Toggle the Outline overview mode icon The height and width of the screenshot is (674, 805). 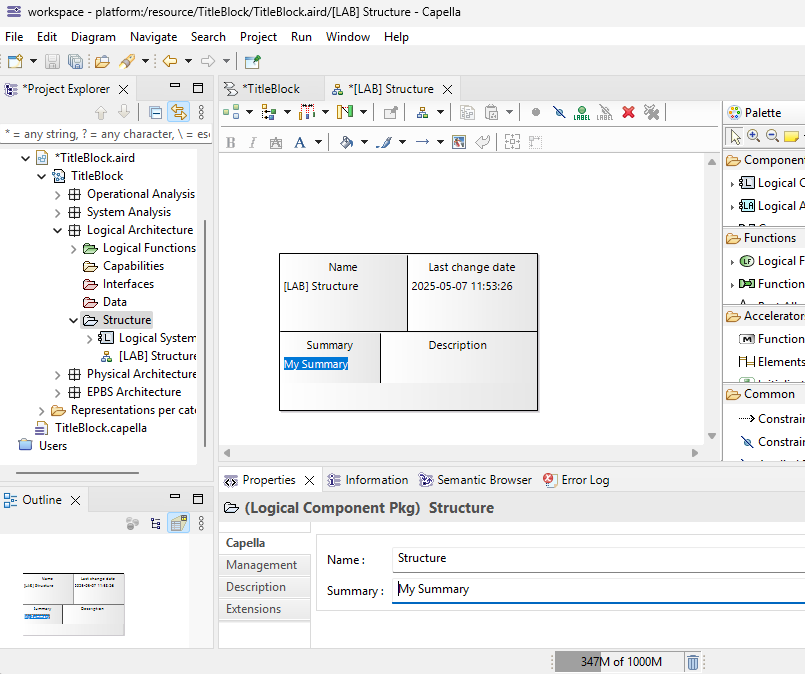coord(179,523)
